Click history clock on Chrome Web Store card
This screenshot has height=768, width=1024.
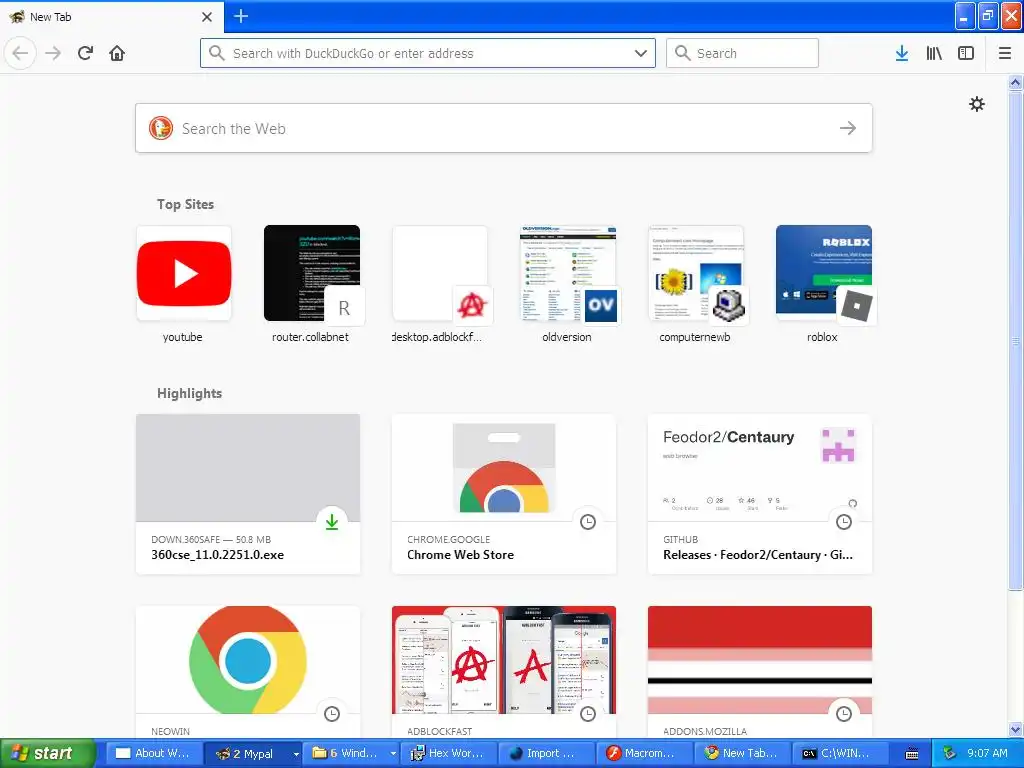(588, 522)
